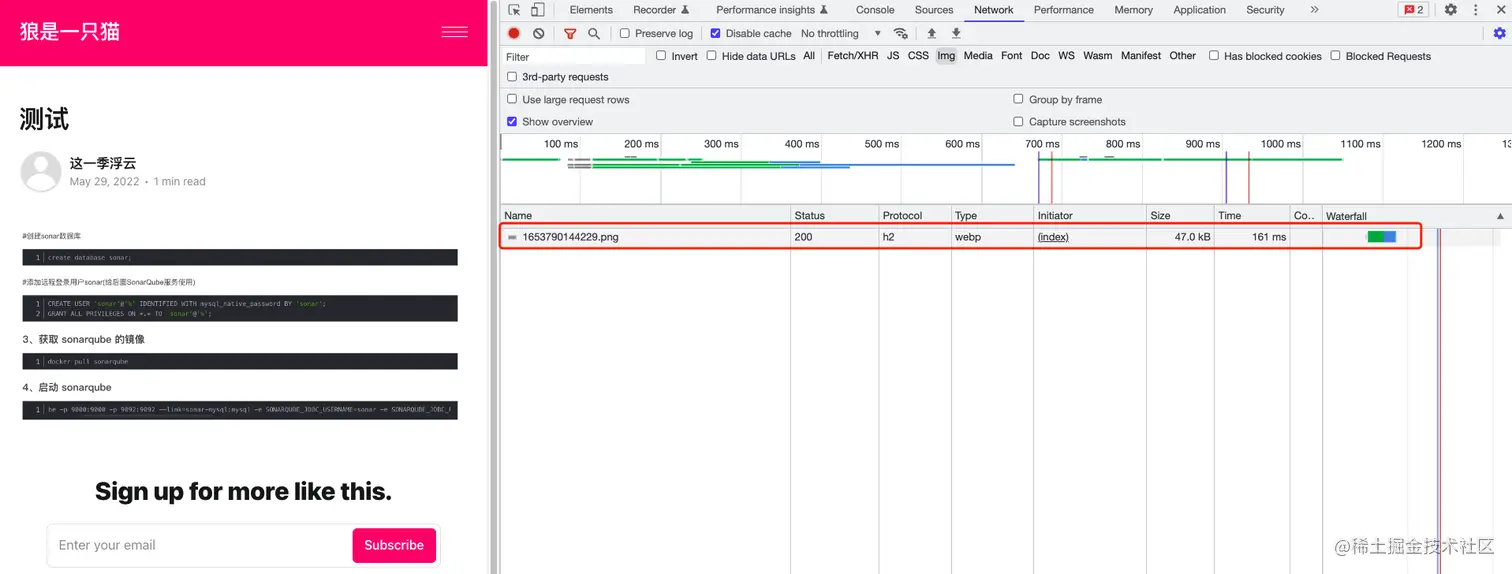The height and width of the screenshot is (574, 1512).
Task: Filter requests by Media
Action: pyautogui.click(x=978, y=56)
